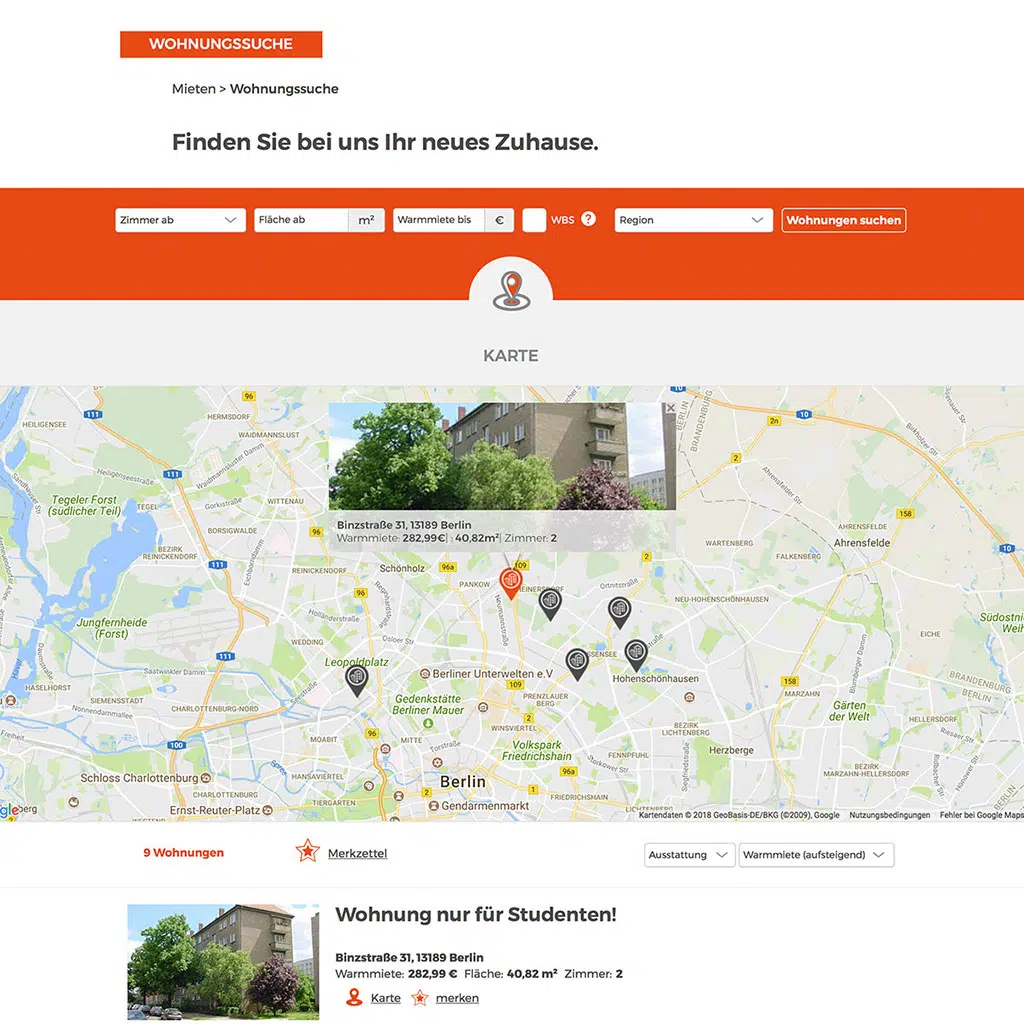Click the WBS help question mark icon
Viewport: 1024px width, 1024px height.
588,219
